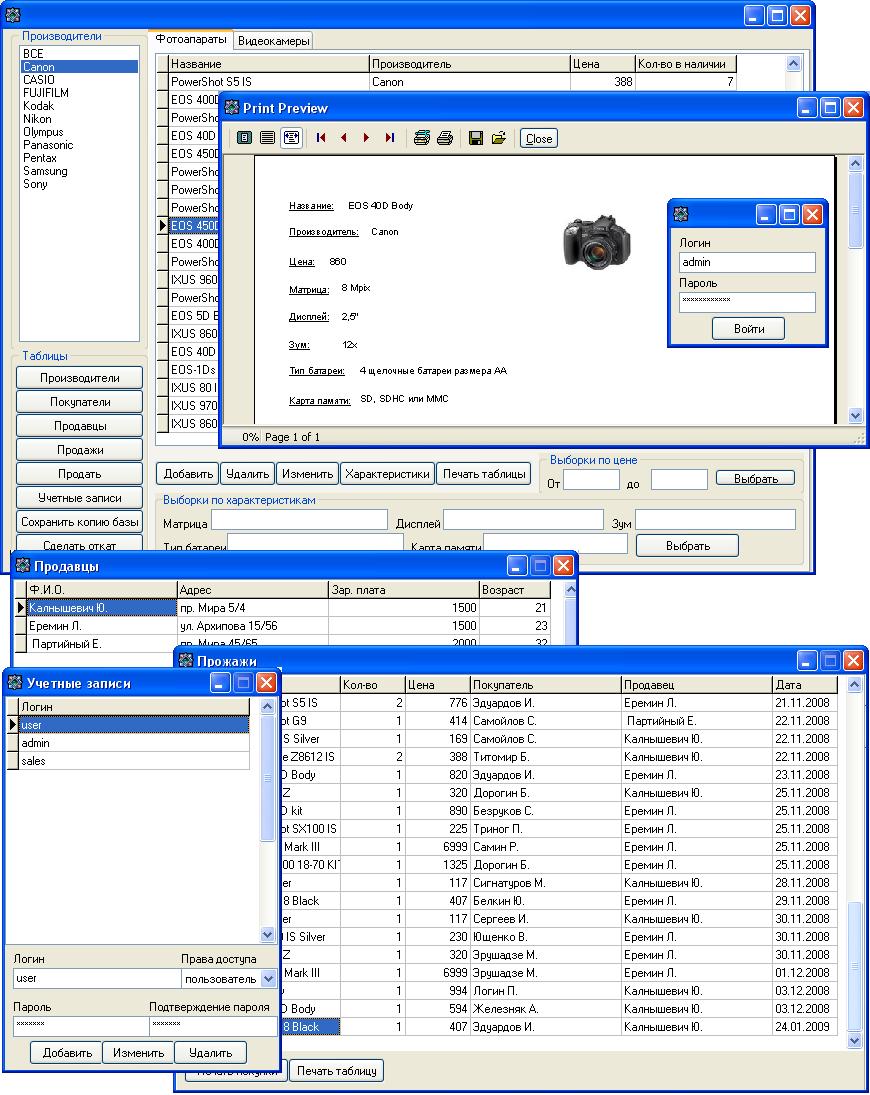This screenshot has height=1095, width=870.
Task: Switch to the Видеокамеры tab
Action: [x=273, y=41]
